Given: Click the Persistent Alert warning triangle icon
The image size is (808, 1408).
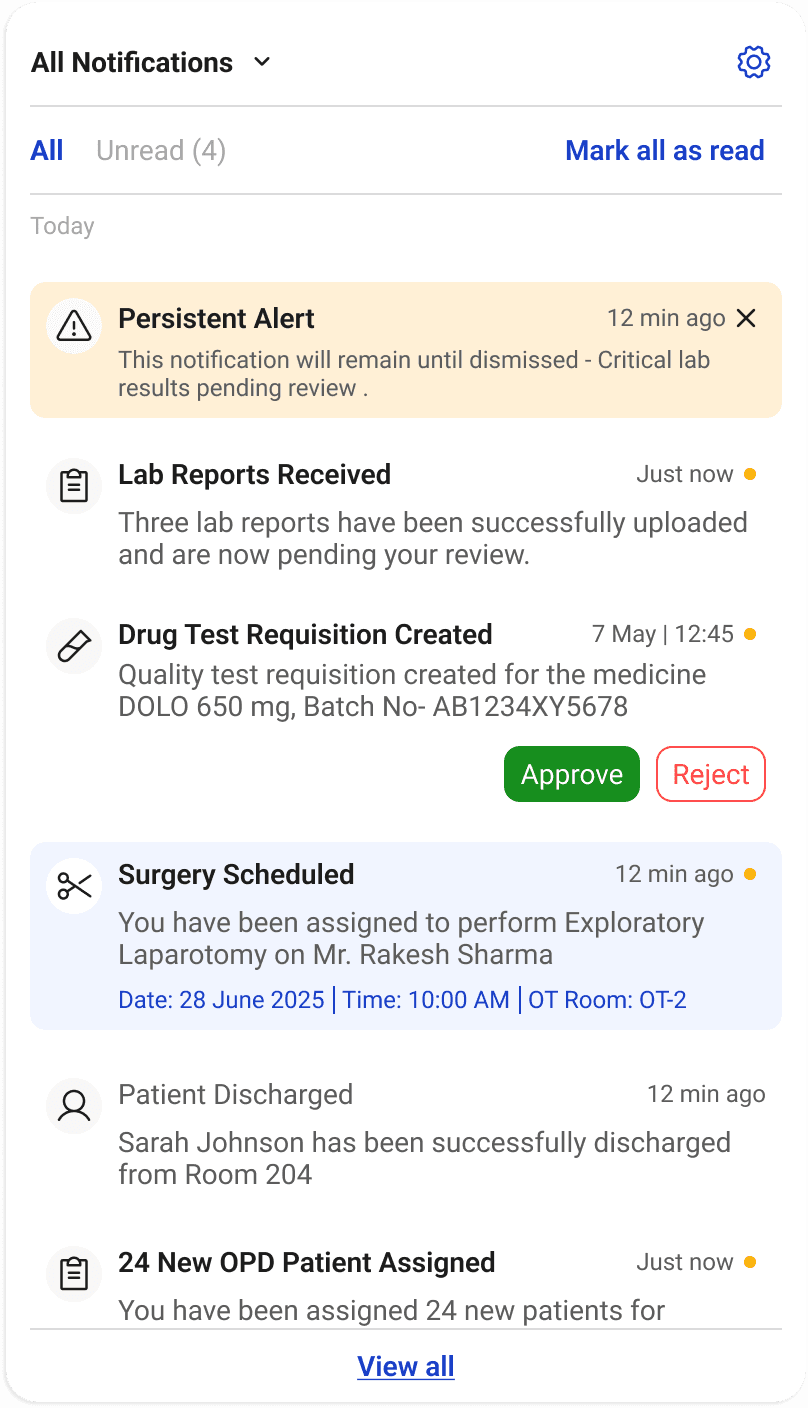Looking at the screenshot, I should [74, 326].
